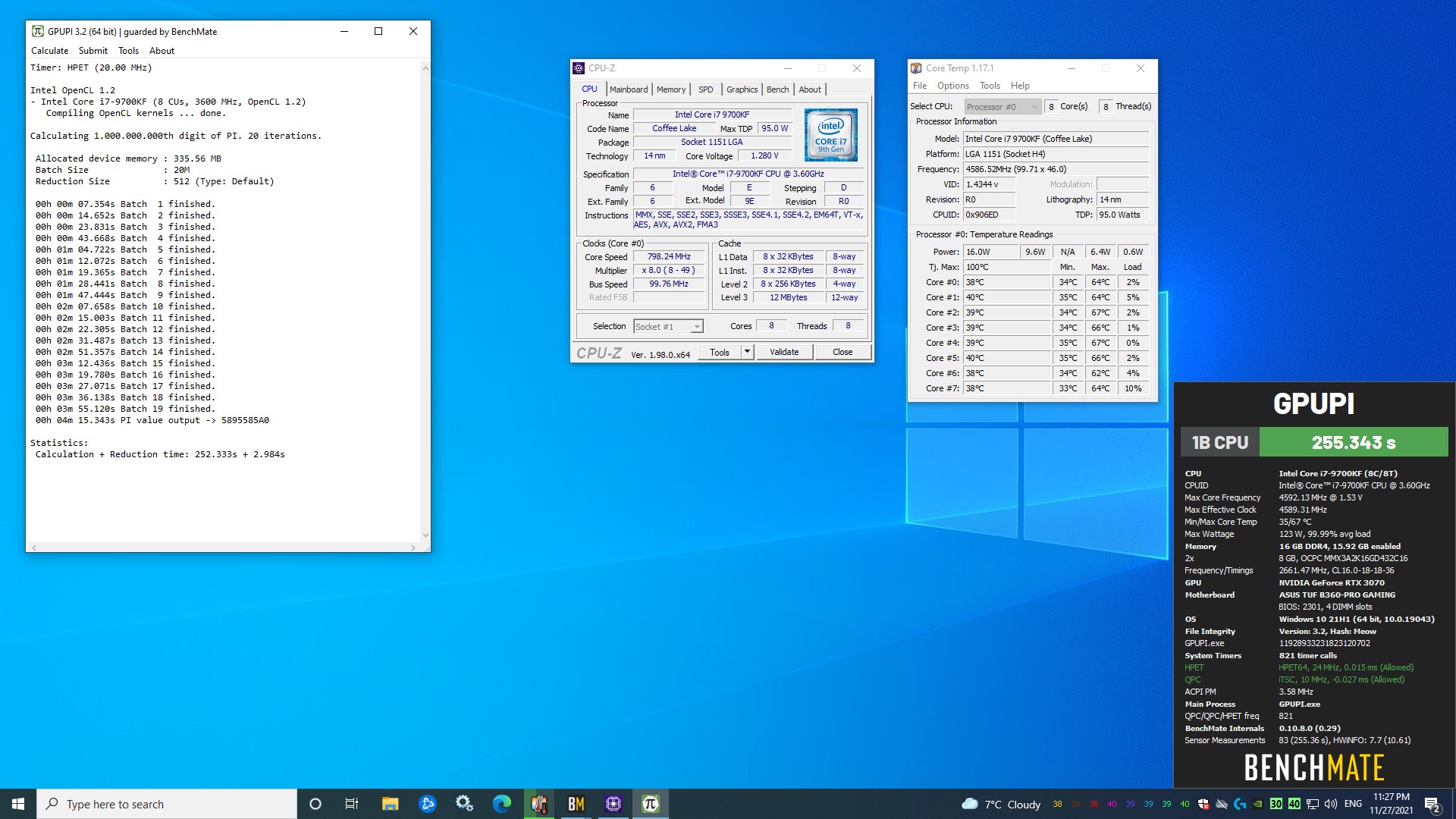The height and width of the screenshot is (819, 1456).
Task: Open the Tools menu in GPUPI
Action: coord(128,51)
